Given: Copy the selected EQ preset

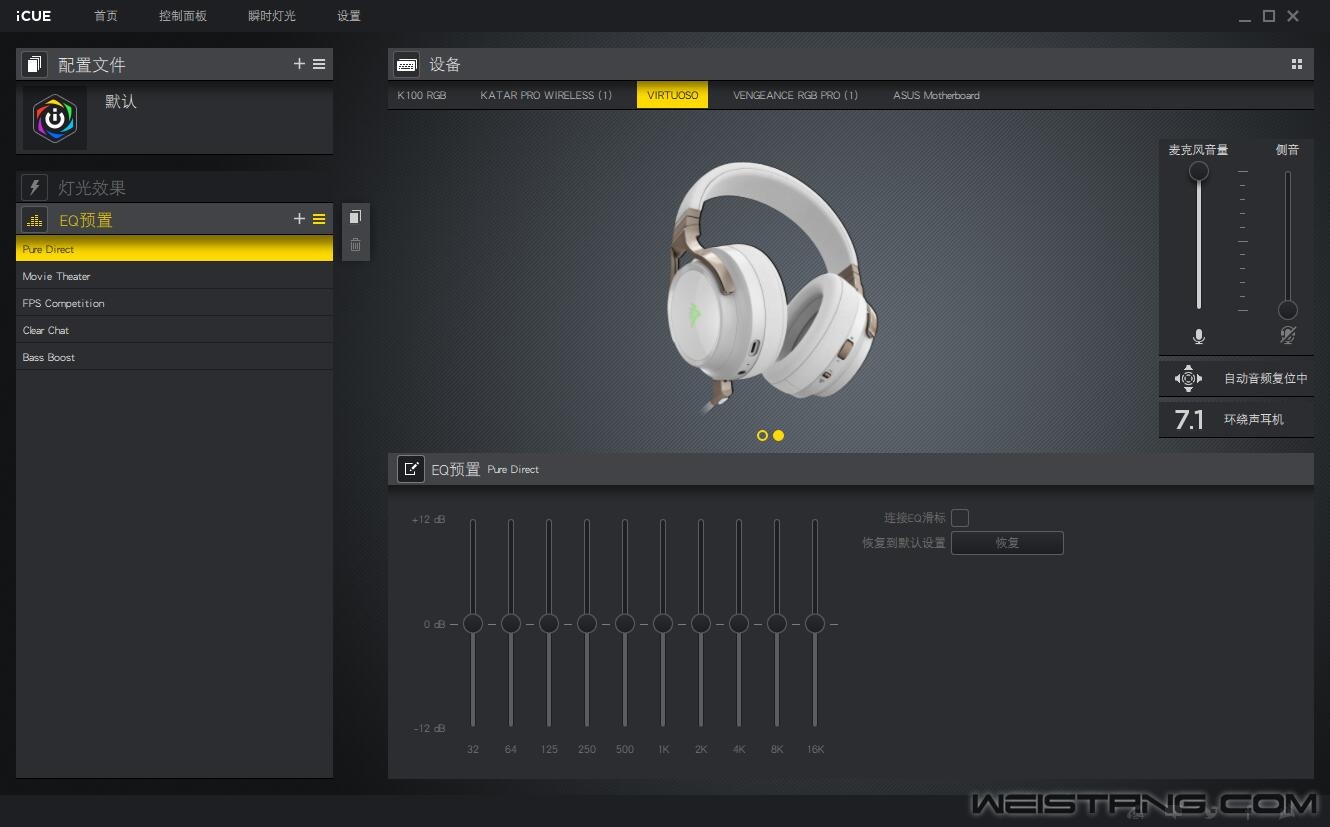Looking at the screenshot, I should 355,217.
